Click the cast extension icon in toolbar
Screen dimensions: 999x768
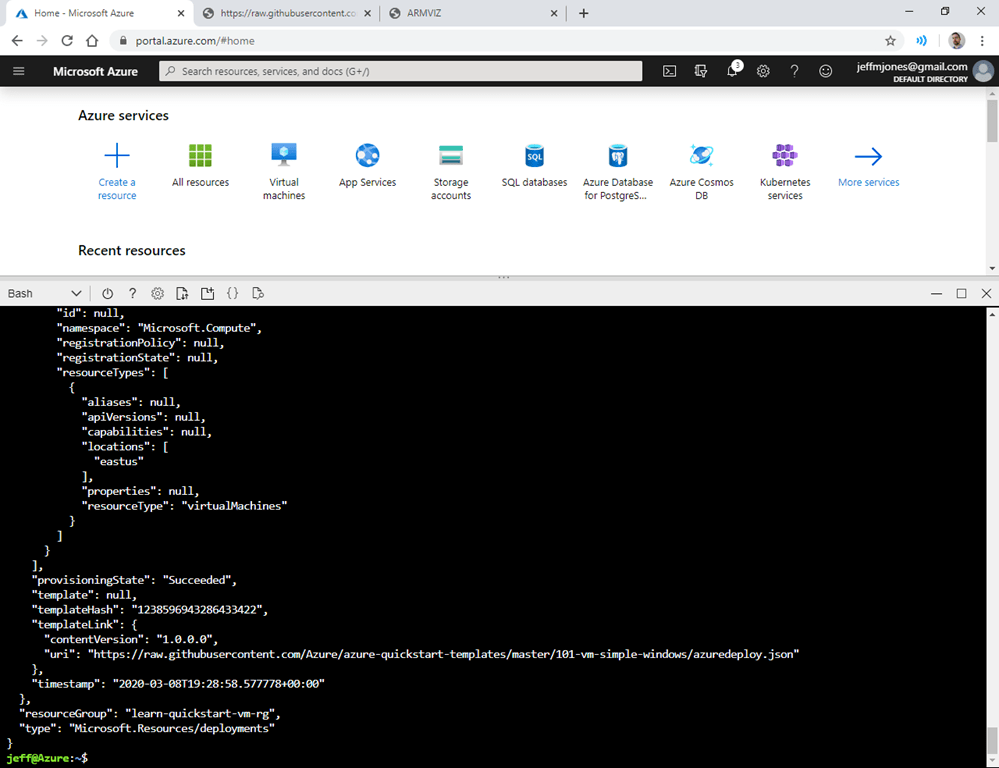(x=921, y=41)
